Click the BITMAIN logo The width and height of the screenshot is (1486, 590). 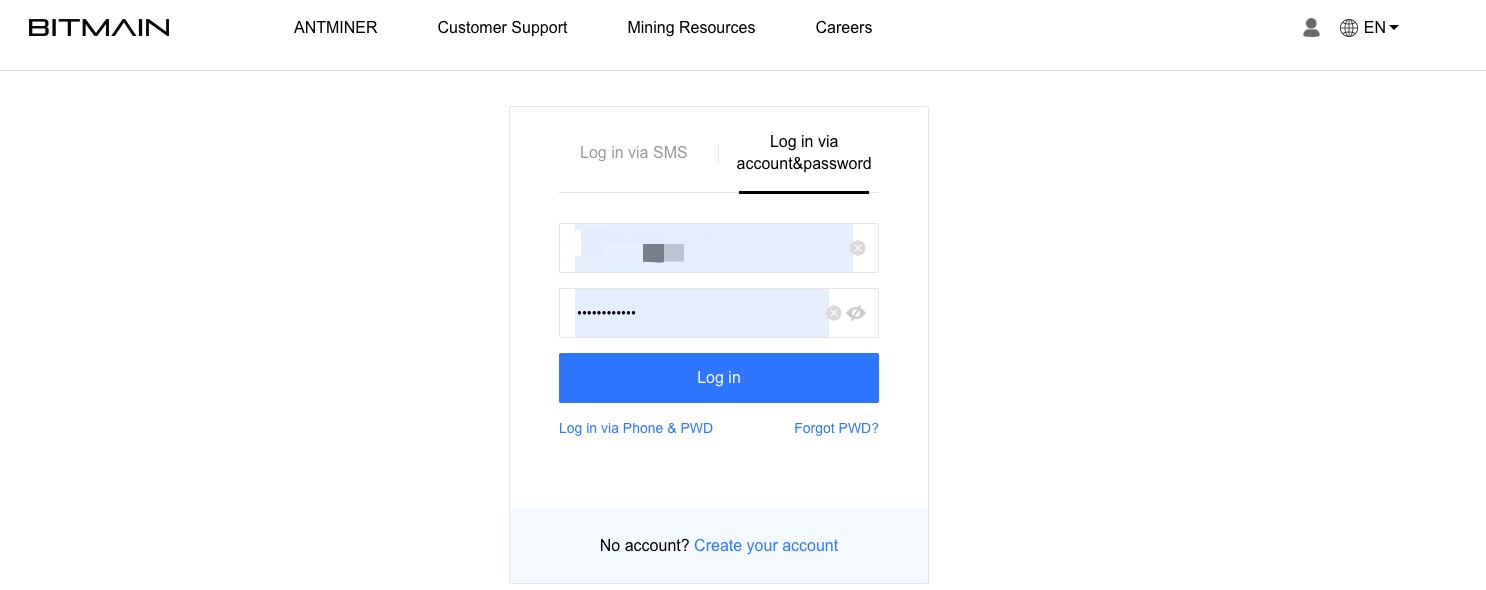click(x=99, y=28)
